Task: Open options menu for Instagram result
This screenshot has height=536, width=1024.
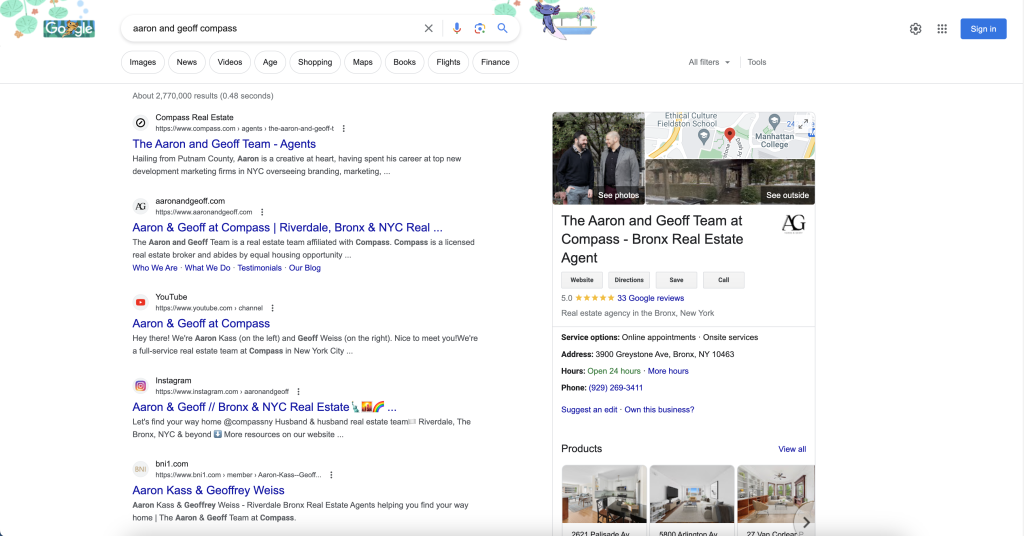Action: point(298,392)
